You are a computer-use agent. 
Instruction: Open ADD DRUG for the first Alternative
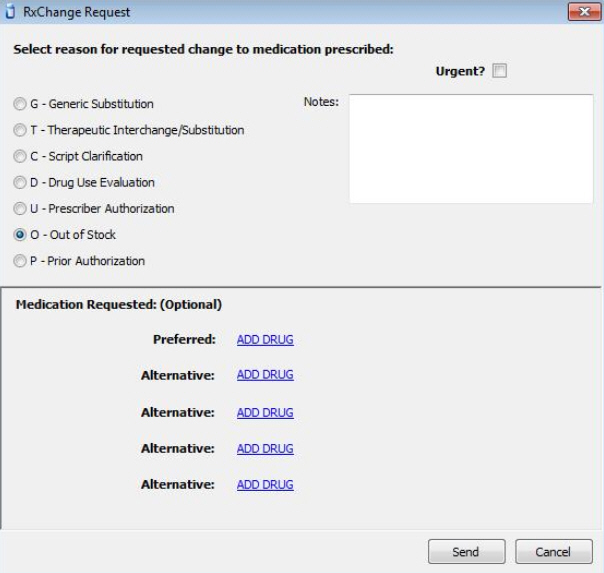(265, 375)
